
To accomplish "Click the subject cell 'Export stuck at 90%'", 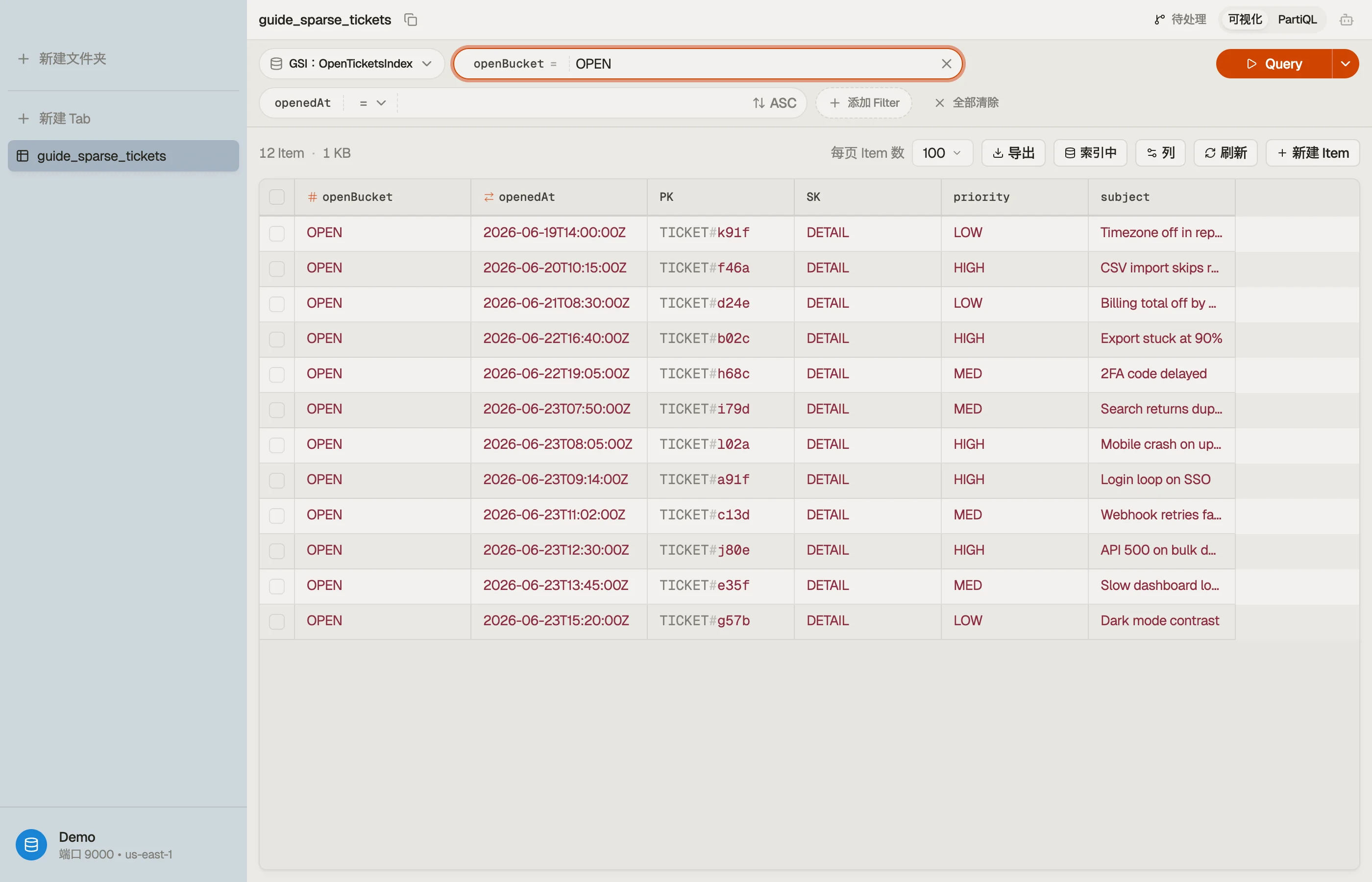I will 1161,339.
